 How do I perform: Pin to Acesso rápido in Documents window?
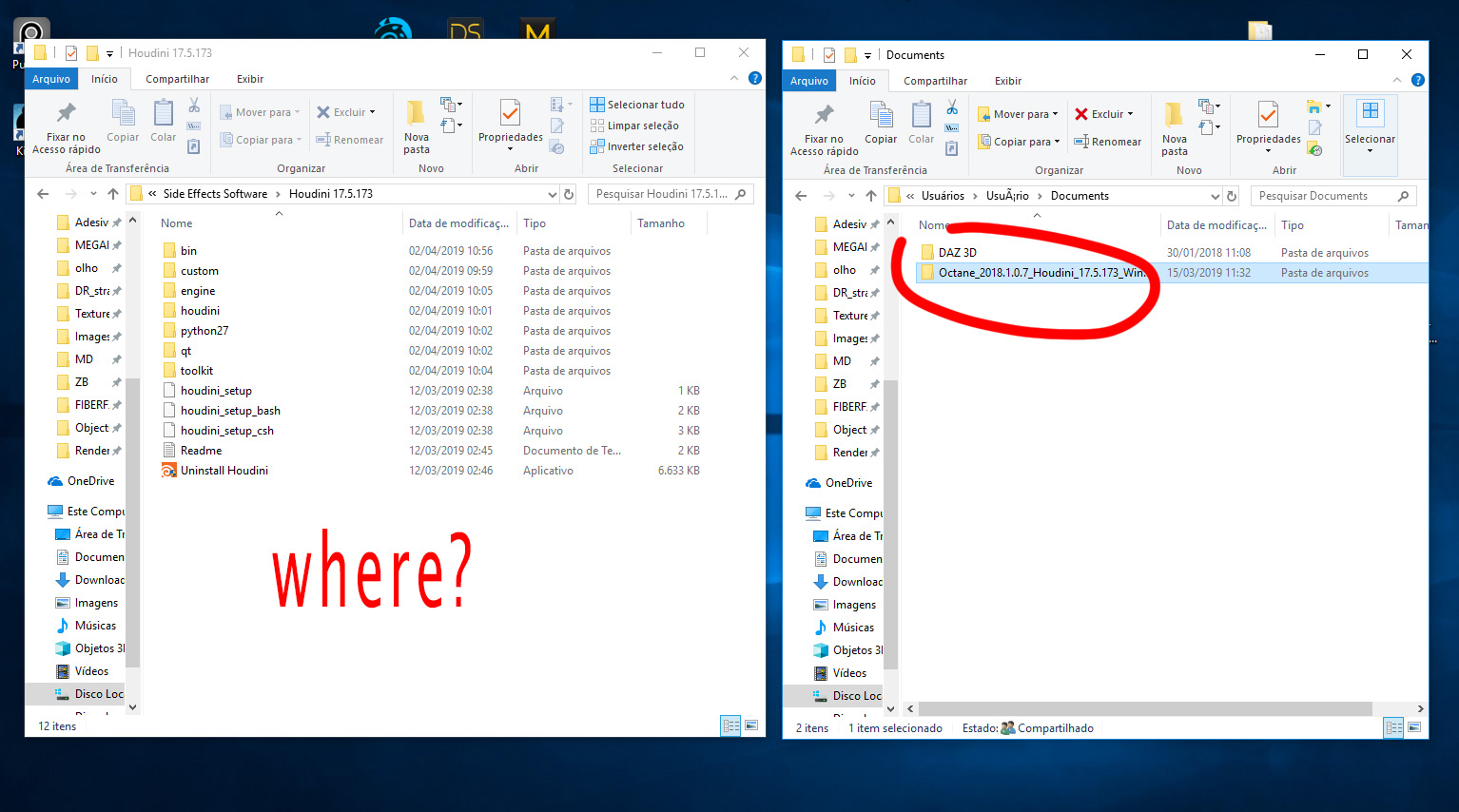pyautogui.click(x=824, y=128)
